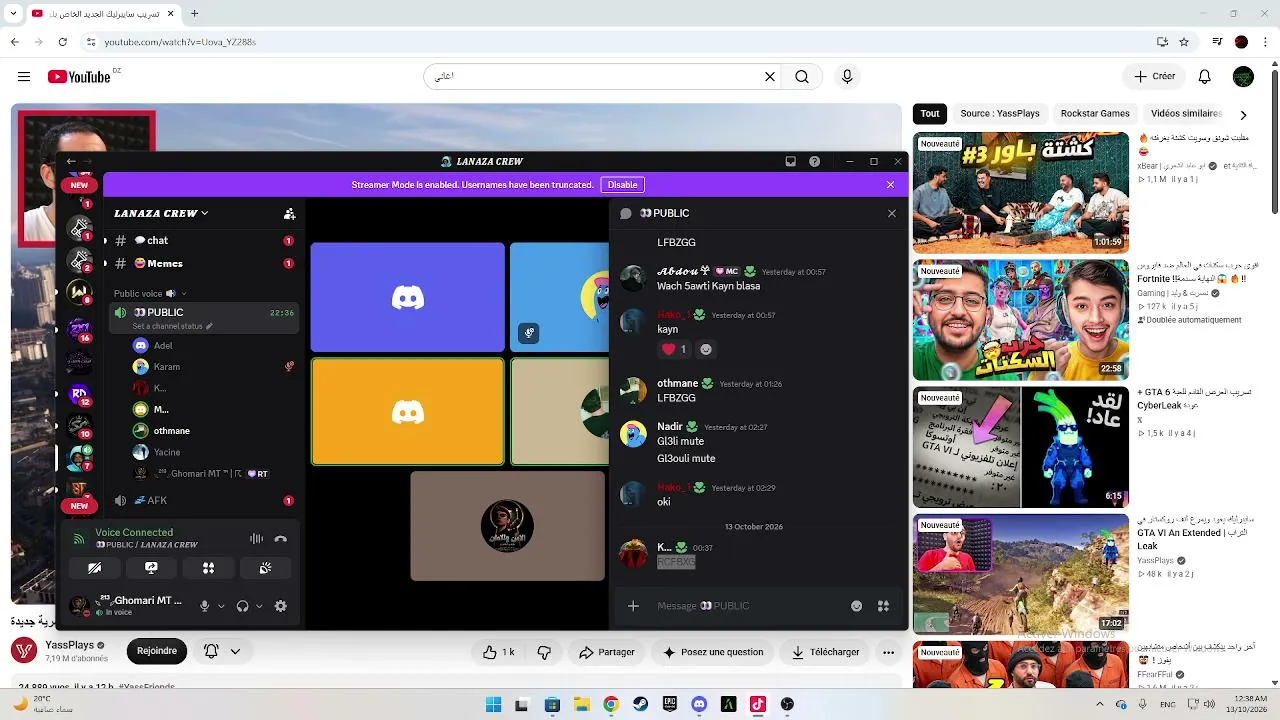
Task: Open Discord help icon in title bar
Action: pyautogui.click(x=815, y=161)
